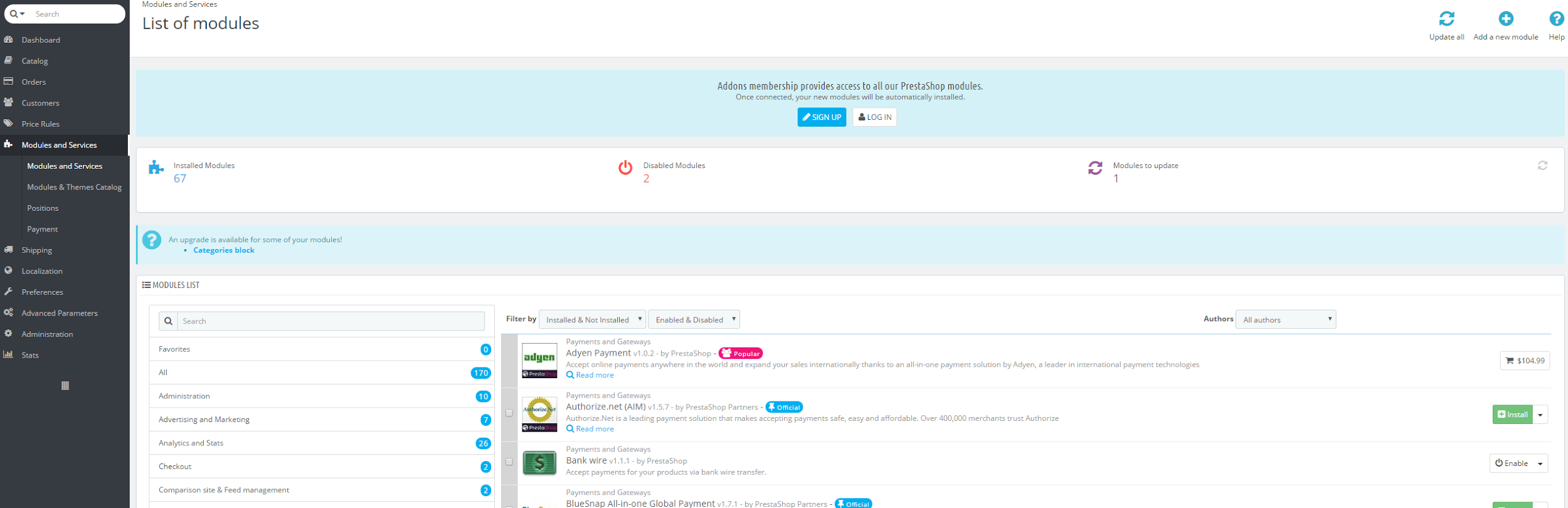Image resolution: width=1568 pixels, height=508 pixels.
Task: Collapse the sidebar menu toggle icon
Action: coord(65,386)
